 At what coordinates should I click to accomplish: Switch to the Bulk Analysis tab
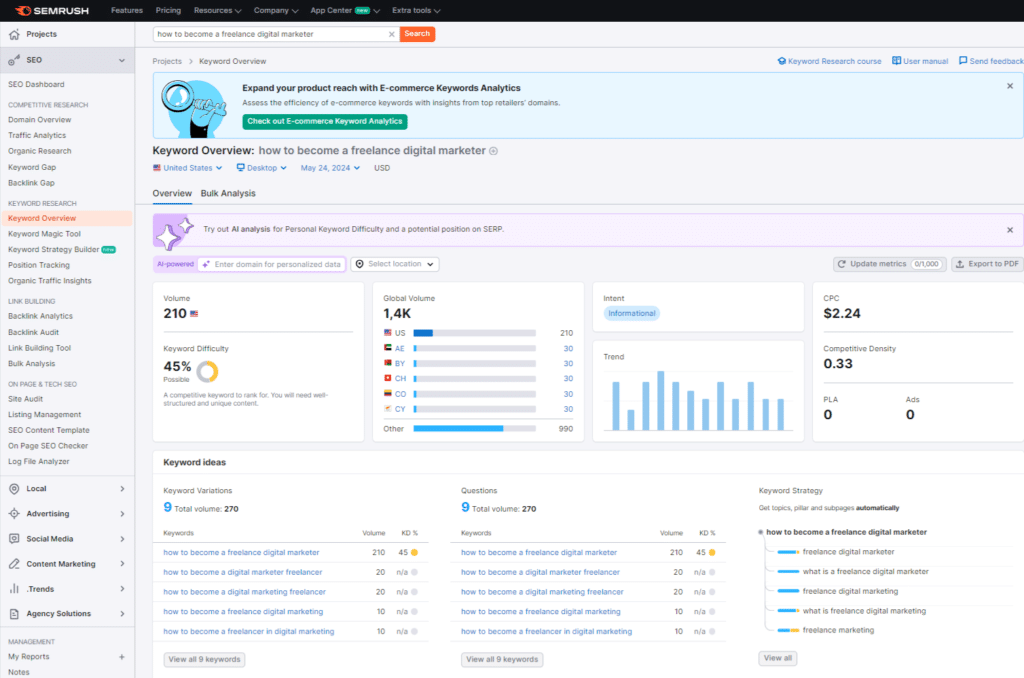[x=228, y=193]
